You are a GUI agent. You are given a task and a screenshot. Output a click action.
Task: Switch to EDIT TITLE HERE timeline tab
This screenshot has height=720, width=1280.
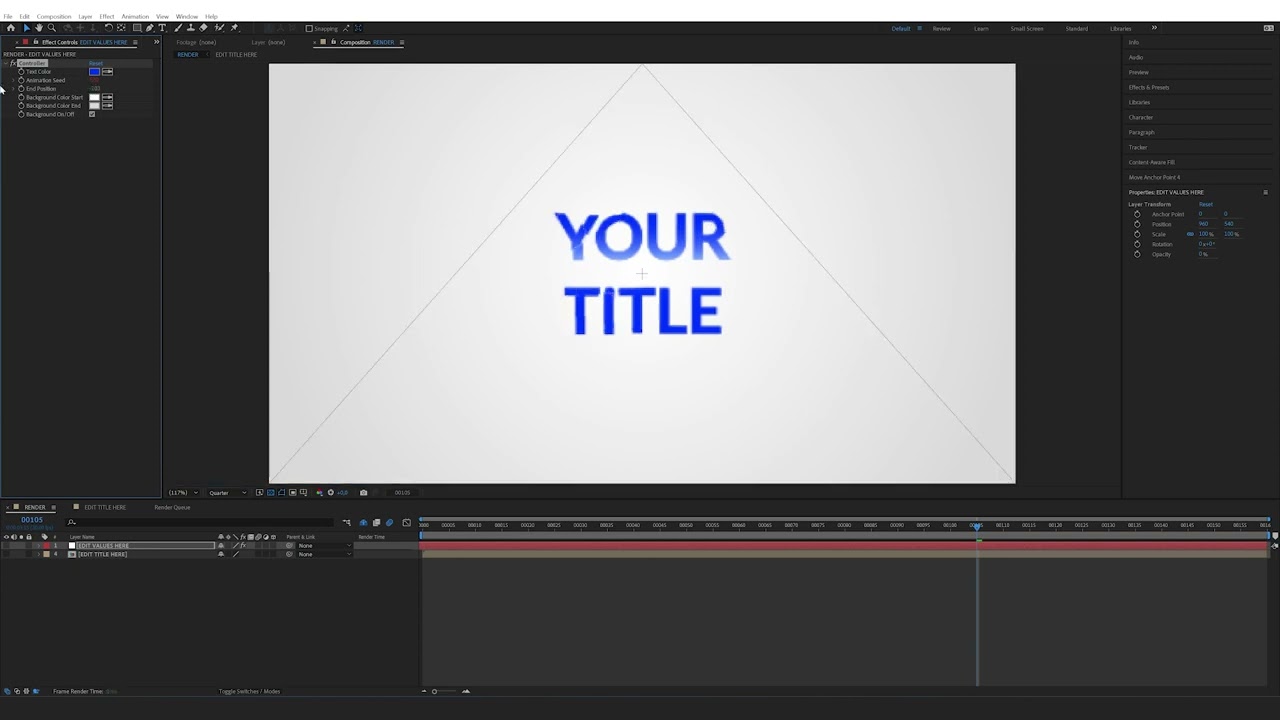pos(105,507)
